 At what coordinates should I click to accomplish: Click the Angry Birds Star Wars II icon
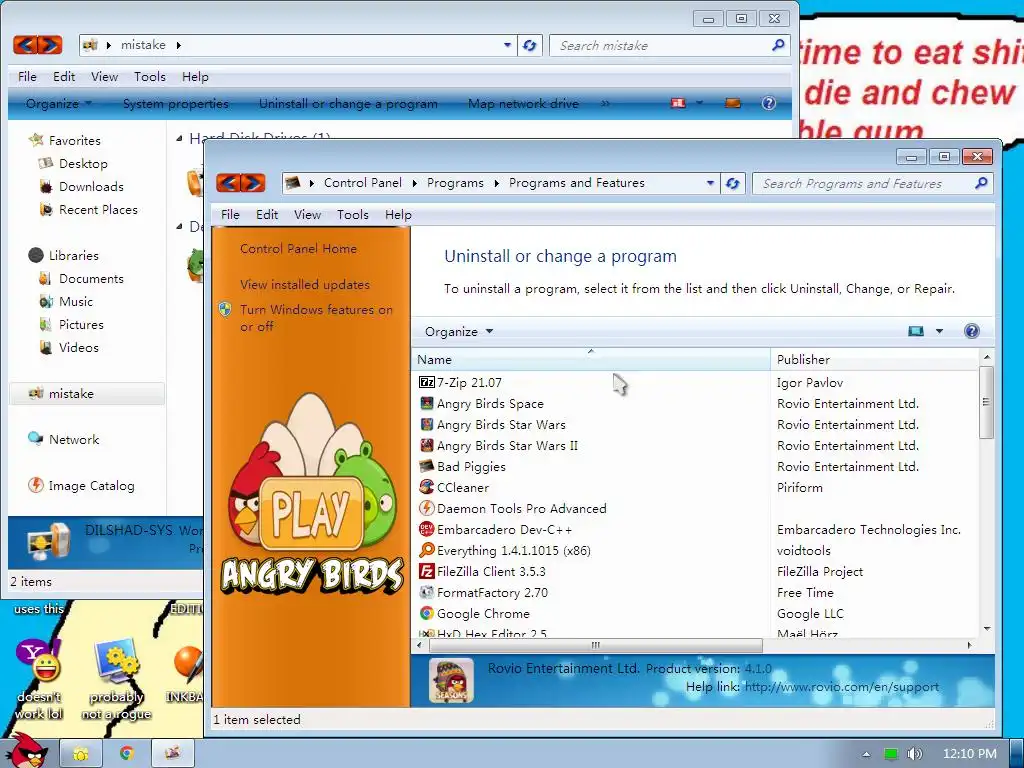[x=426, y=445]
